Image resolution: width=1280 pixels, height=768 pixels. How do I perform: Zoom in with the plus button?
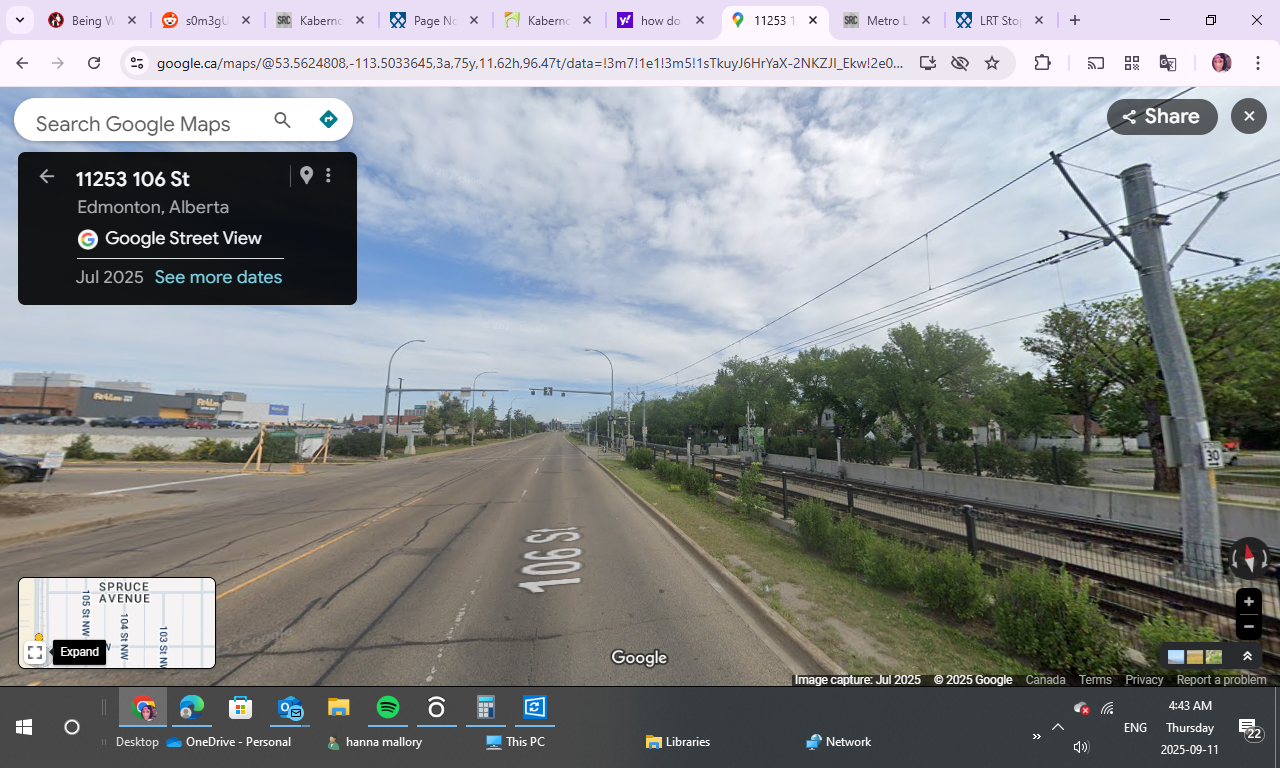[x=1248, y=602]
